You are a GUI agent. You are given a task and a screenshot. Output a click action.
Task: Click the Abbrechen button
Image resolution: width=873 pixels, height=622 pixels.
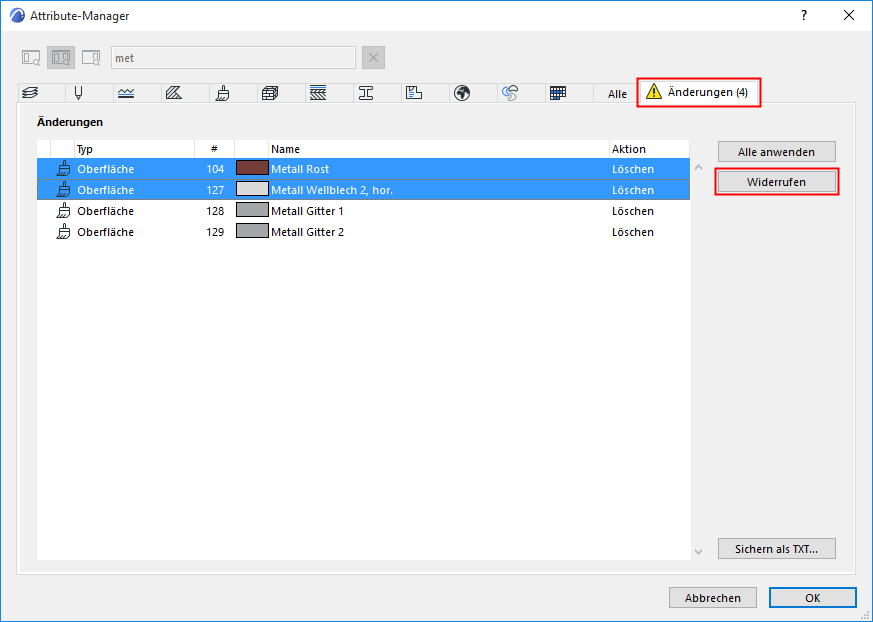coord(713,598)
